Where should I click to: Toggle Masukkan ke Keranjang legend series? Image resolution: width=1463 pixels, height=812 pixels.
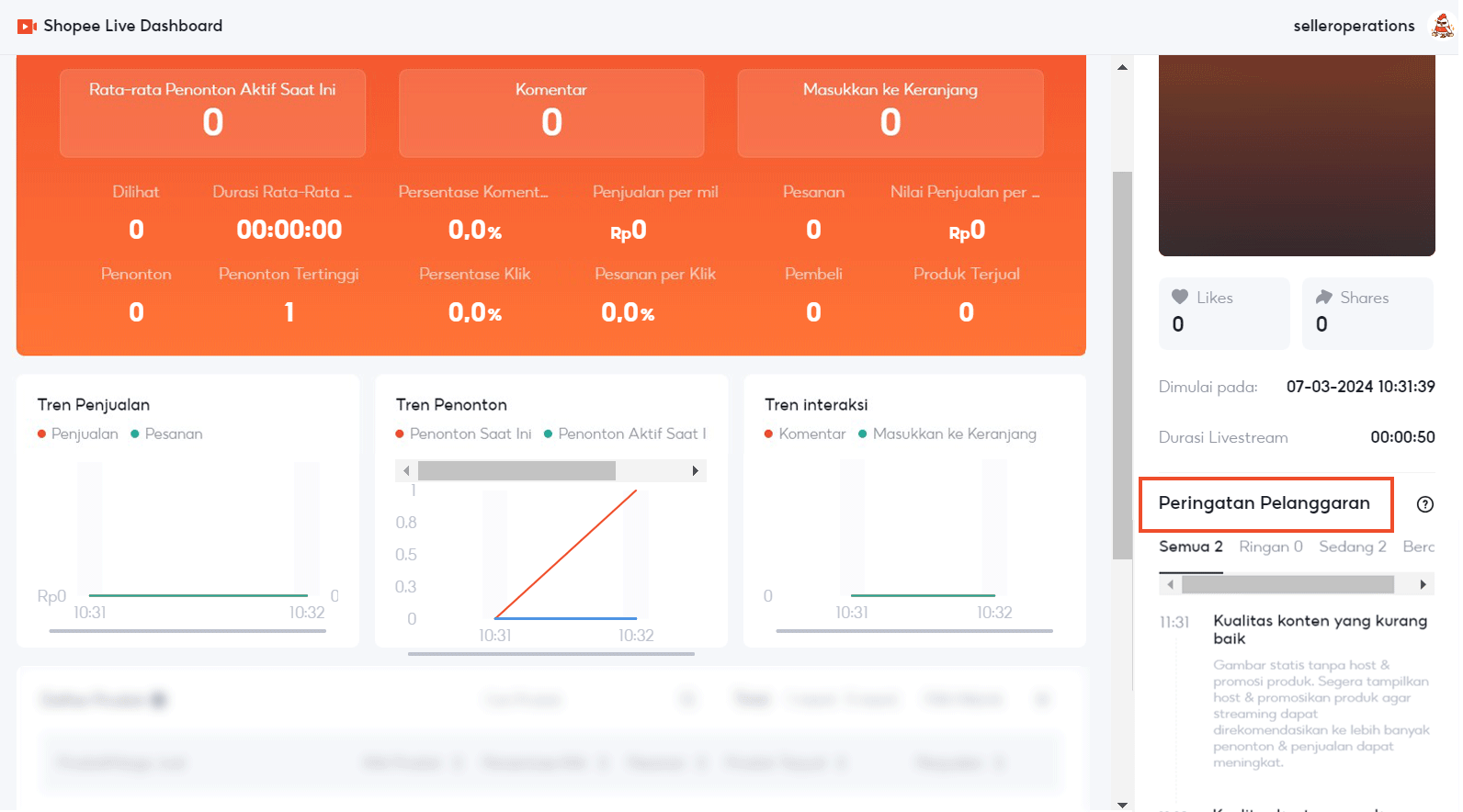pos(947,434)
